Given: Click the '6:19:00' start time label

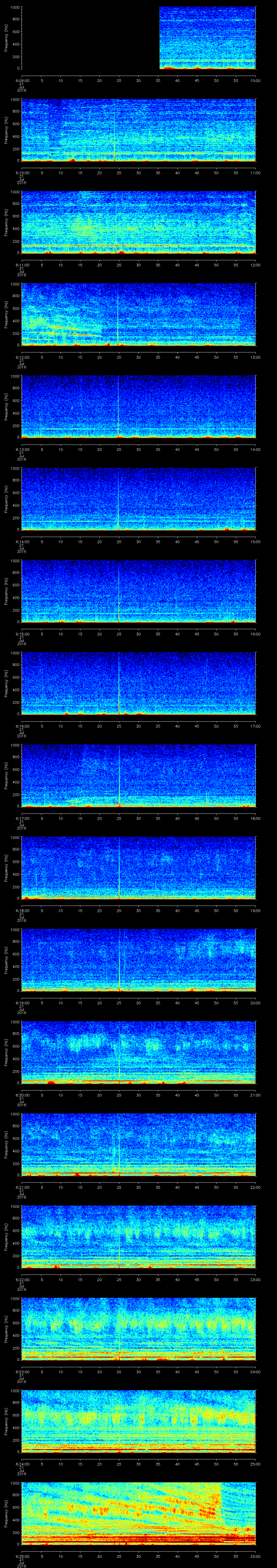Looking at the screenshot, I should point(22,1003).
